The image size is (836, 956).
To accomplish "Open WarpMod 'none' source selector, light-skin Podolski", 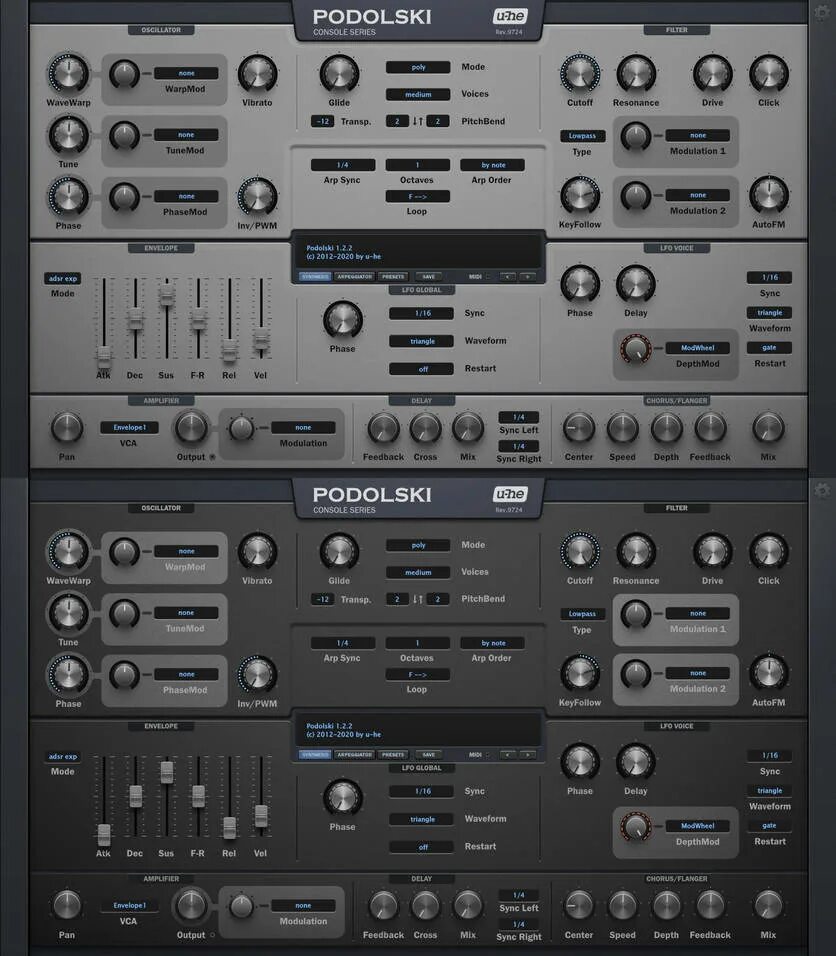I will 186,73.
